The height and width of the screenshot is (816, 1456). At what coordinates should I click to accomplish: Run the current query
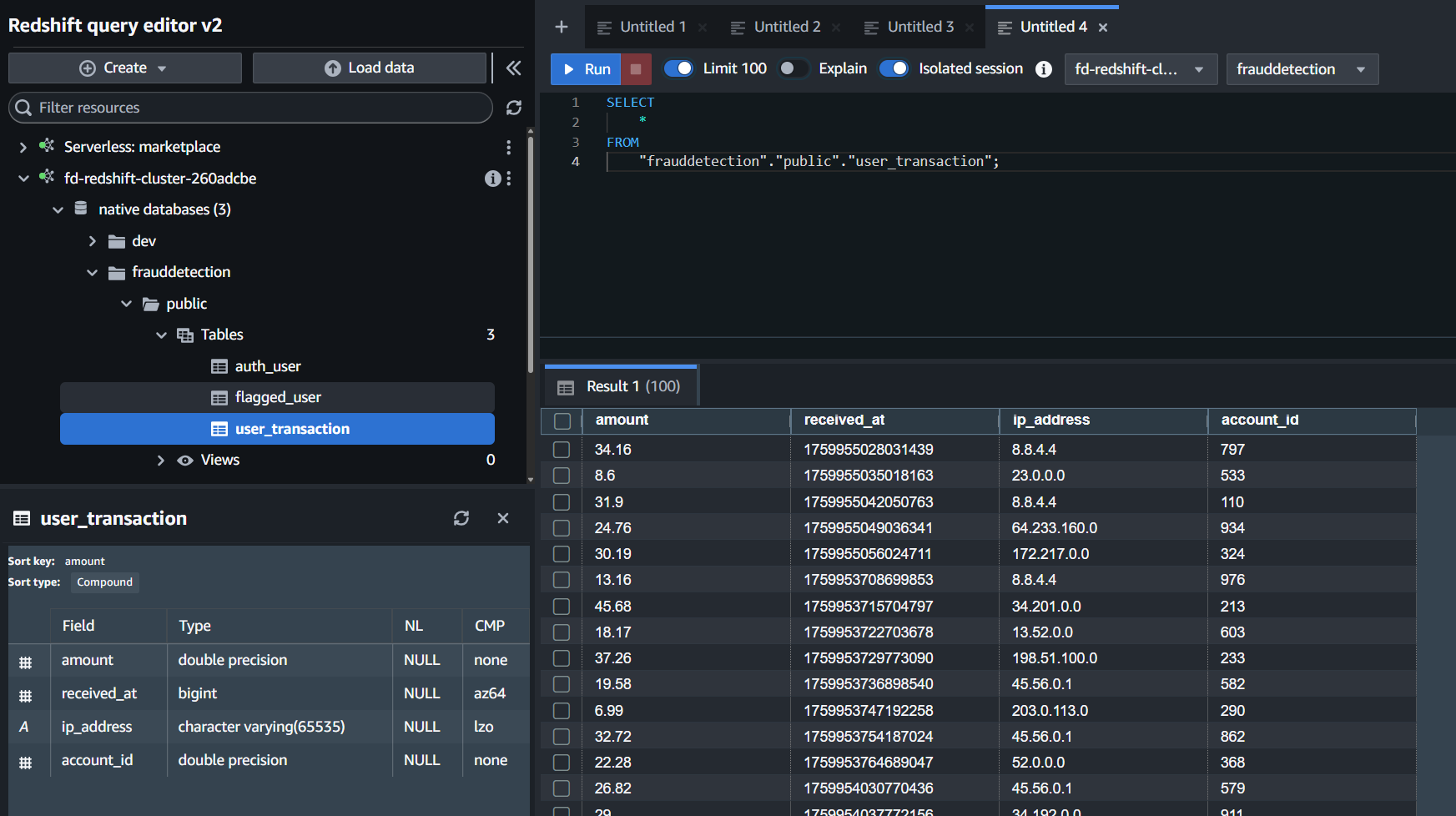pyautogui.click(x=586, y=69)
